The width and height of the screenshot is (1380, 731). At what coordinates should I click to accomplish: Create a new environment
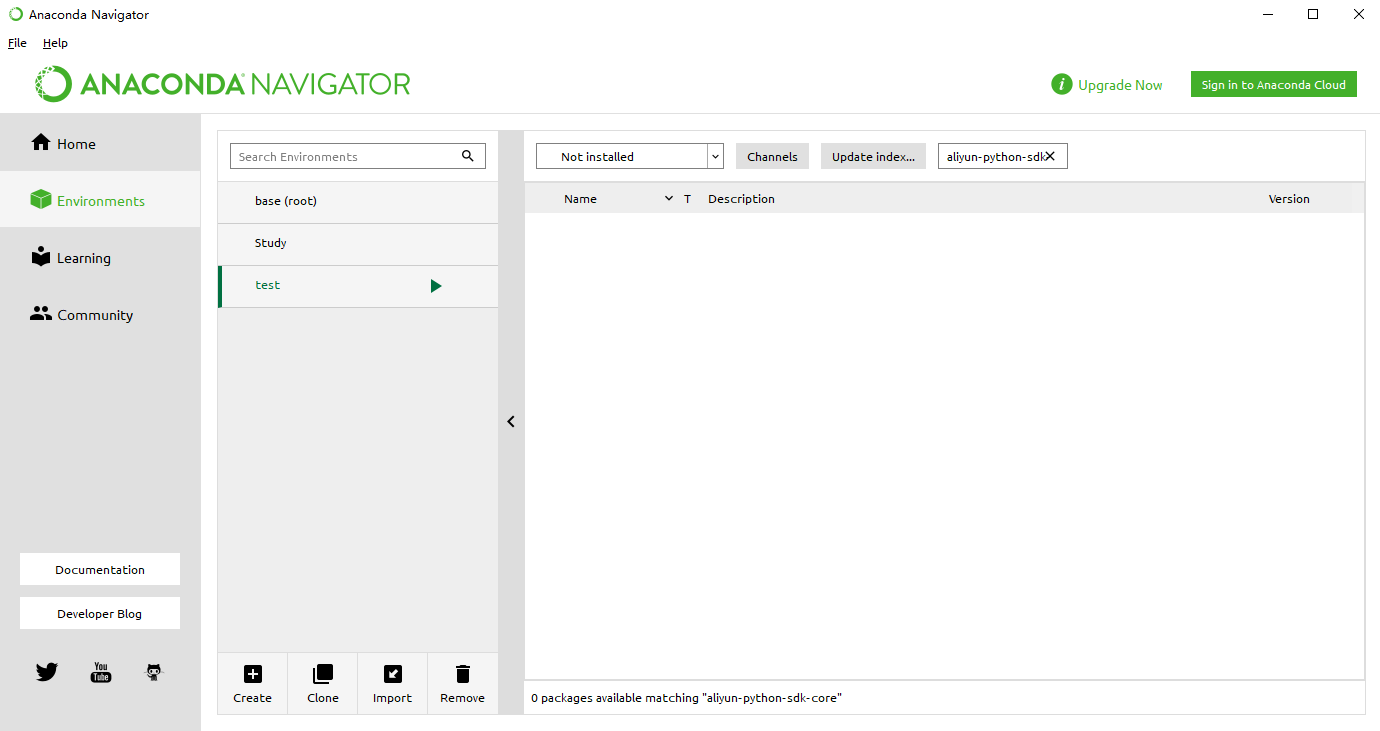click(x=252, y=684)
